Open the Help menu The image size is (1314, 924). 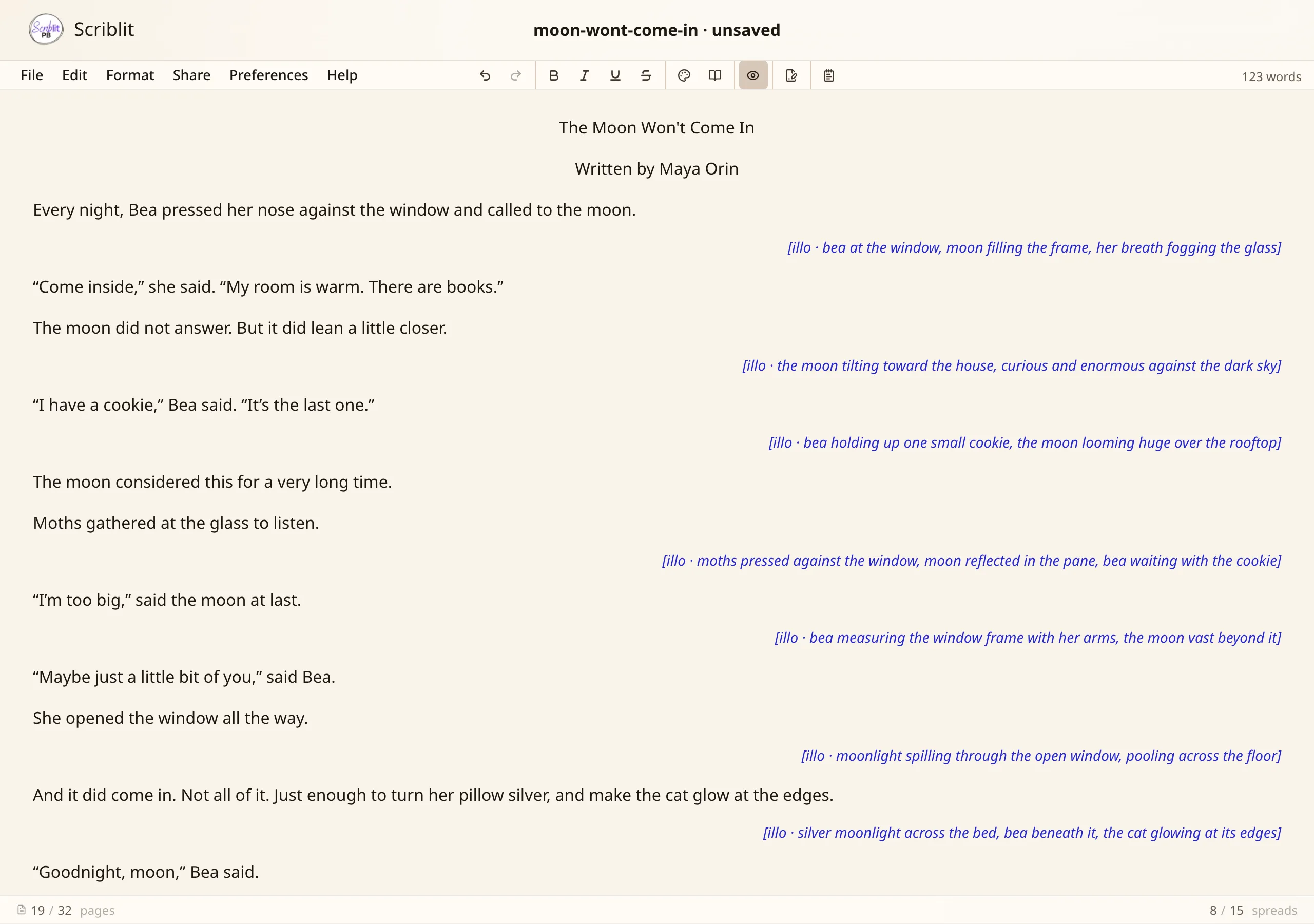pyautogui.click(x=342, y=75)
